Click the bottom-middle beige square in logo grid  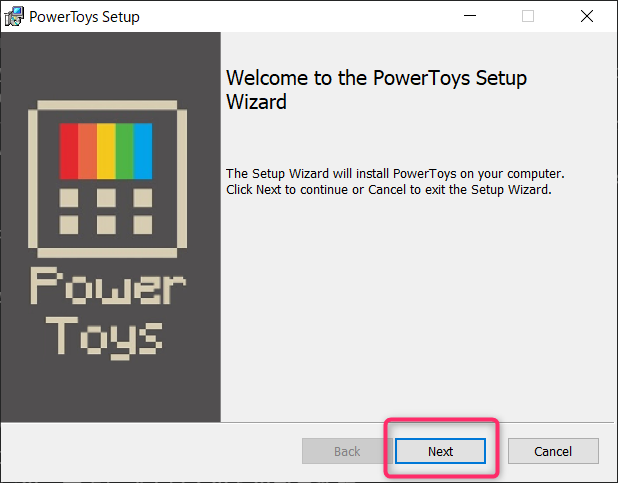(x=106, y=225)
